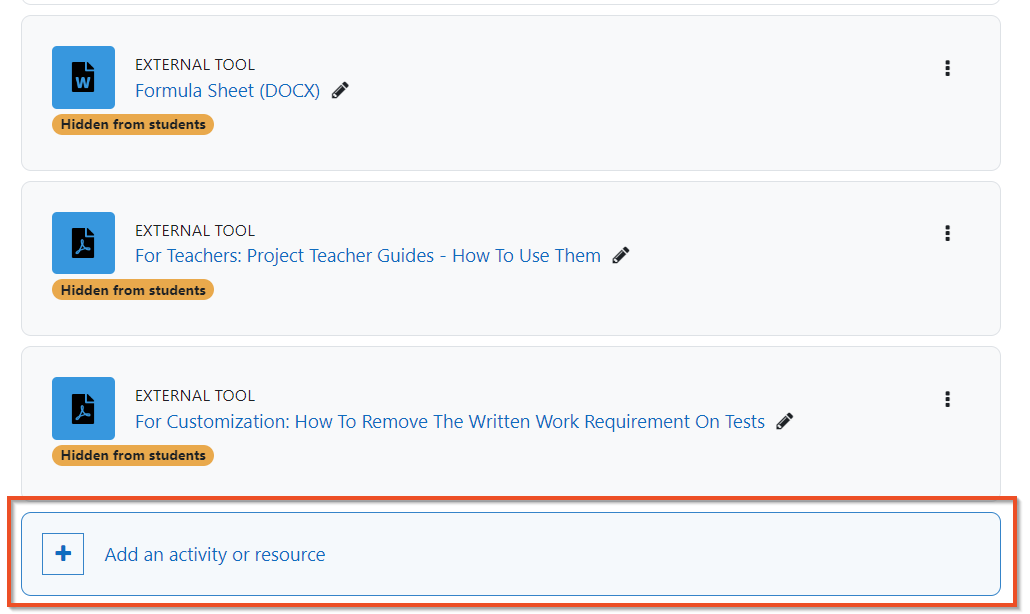This screenshot has height=614, width=1030.
Task: Open the Formula Sheet (DOCX) link
Action: 227,91
